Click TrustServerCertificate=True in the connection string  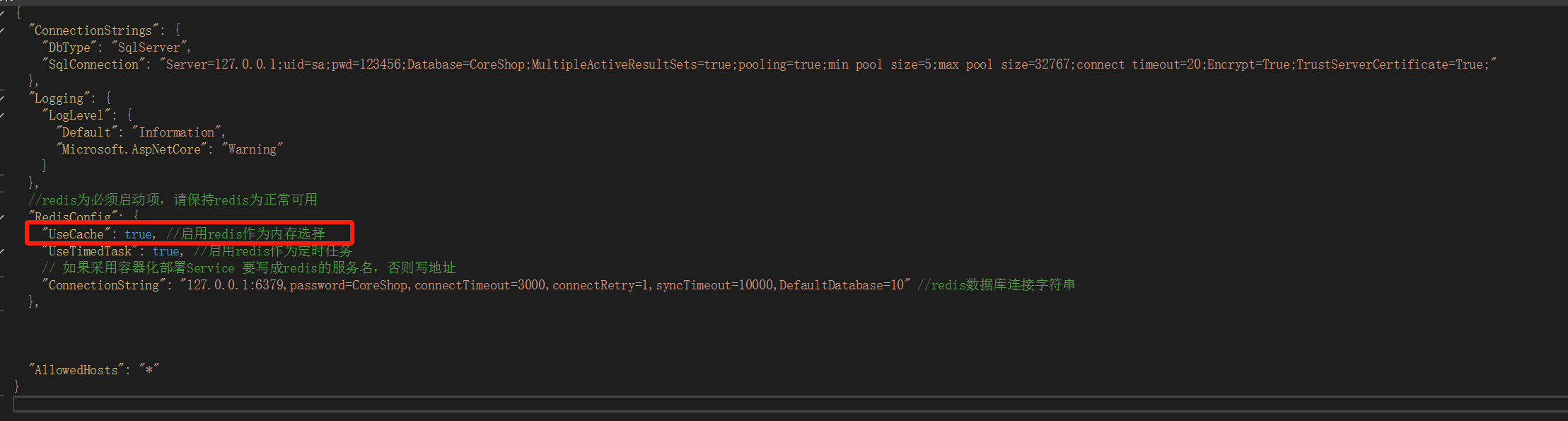[1390, 64]
